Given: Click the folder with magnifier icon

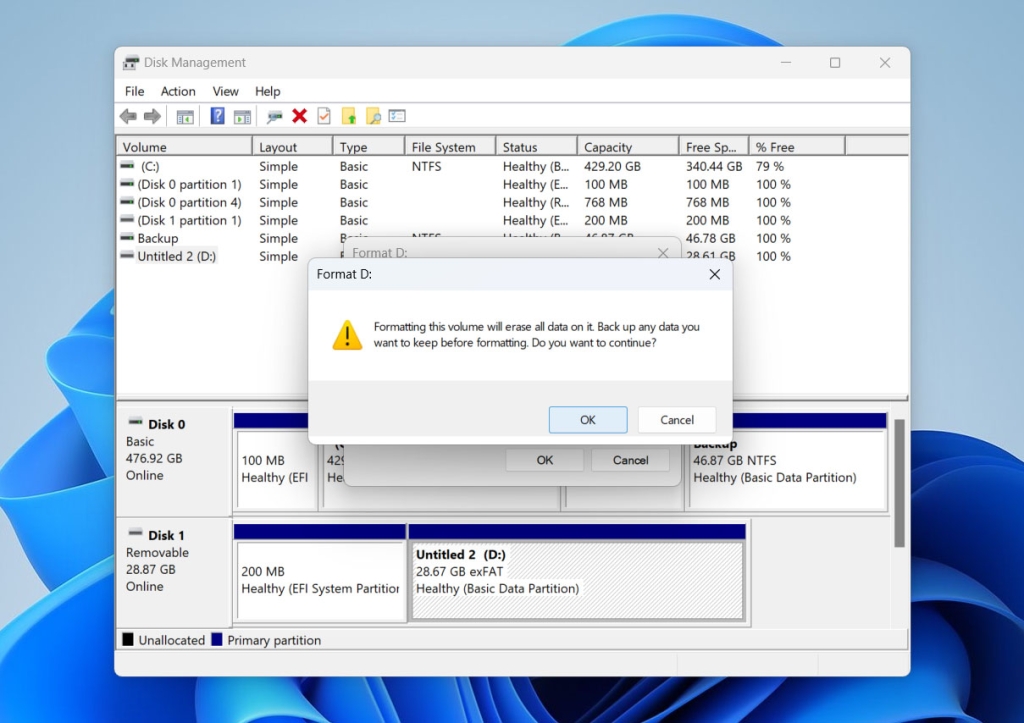Looking at the screenshot, I should coord(373,117).
